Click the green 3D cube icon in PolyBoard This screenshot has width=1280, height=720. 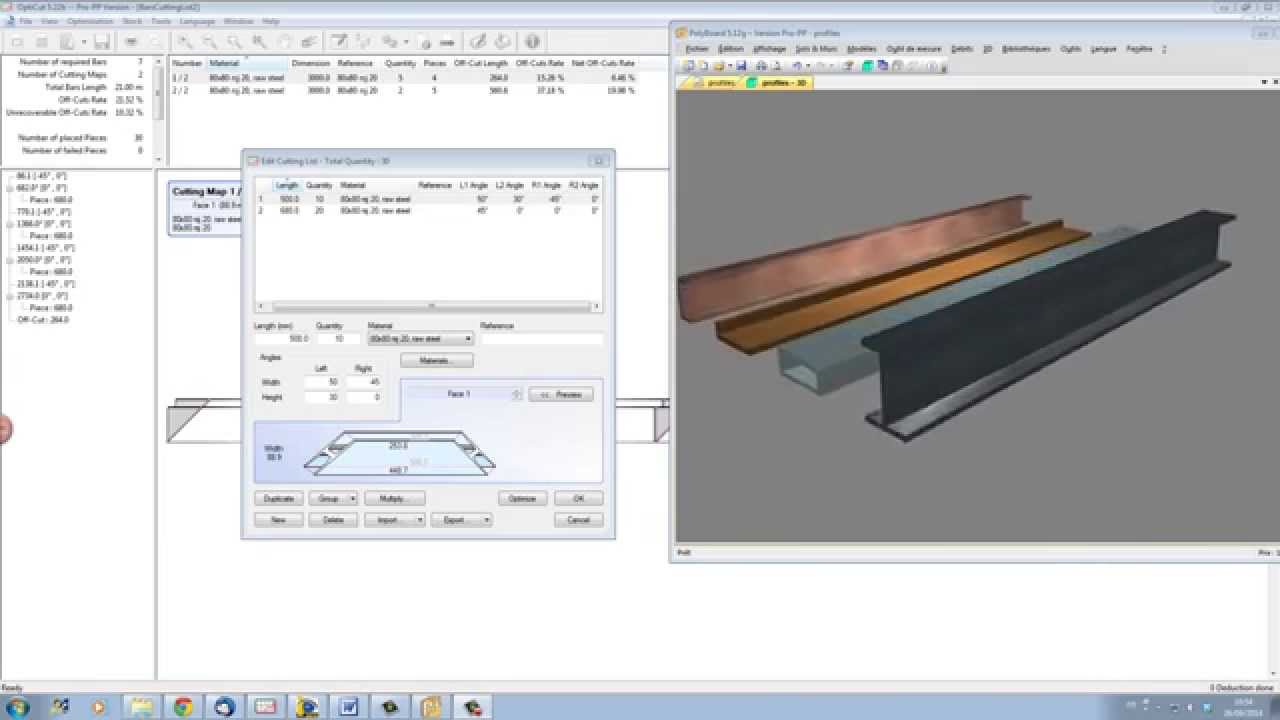click(x=869, y=66)
